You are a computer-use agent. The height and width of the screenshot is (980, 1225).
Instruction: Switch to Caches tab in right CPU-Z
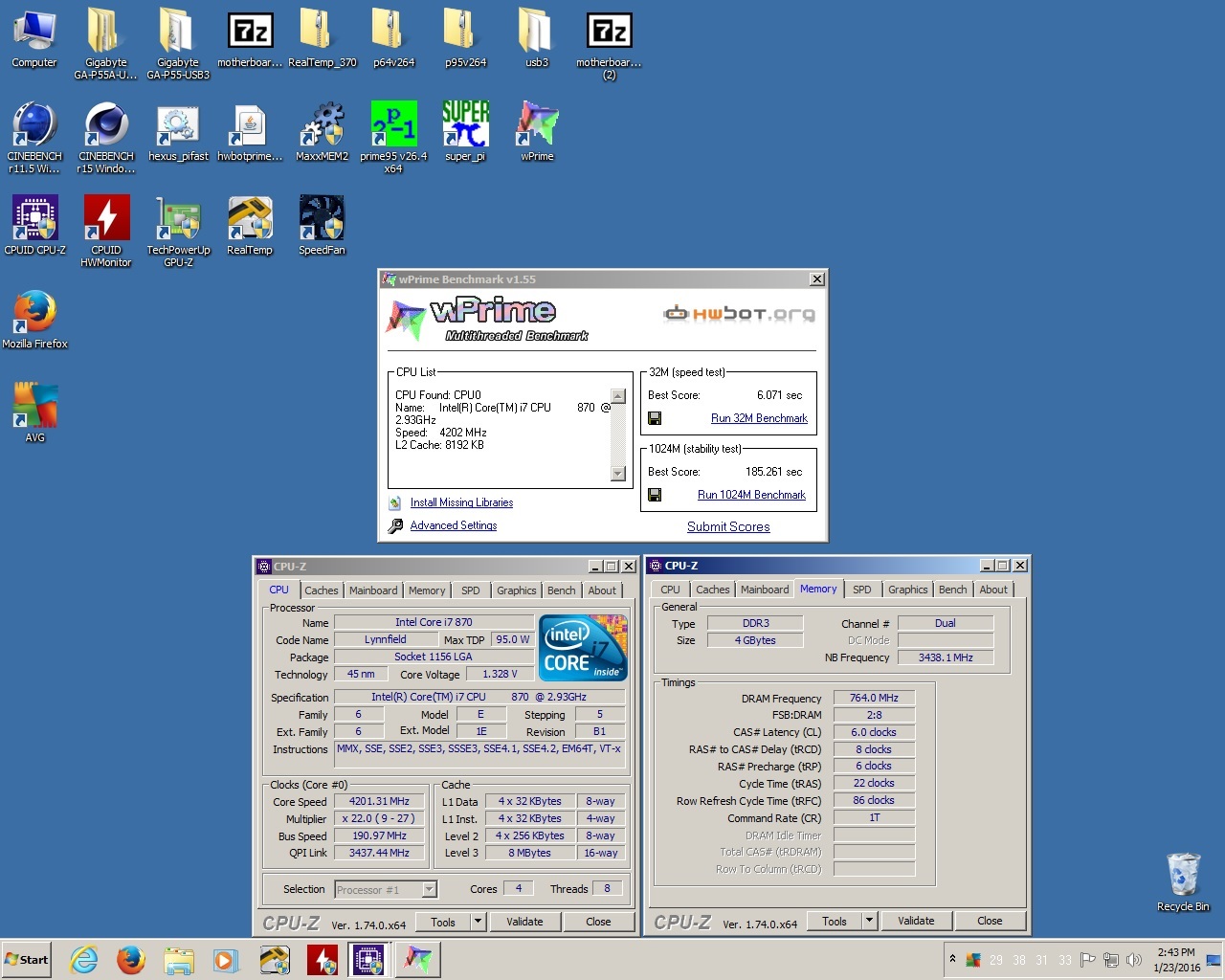(x=713, y=590)
